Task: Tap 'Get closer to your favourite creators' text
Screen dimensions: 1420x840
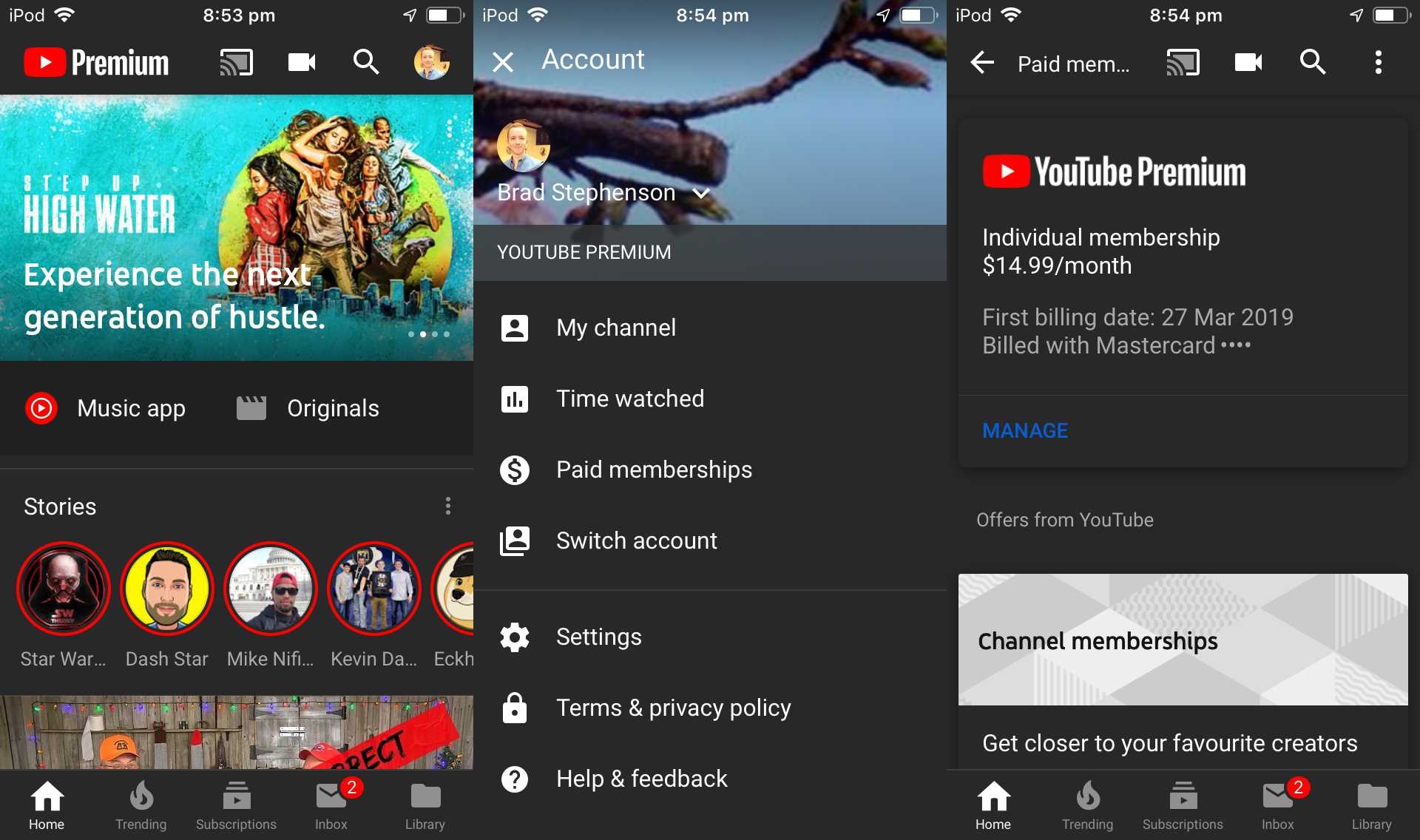Action: (1170, 743)
